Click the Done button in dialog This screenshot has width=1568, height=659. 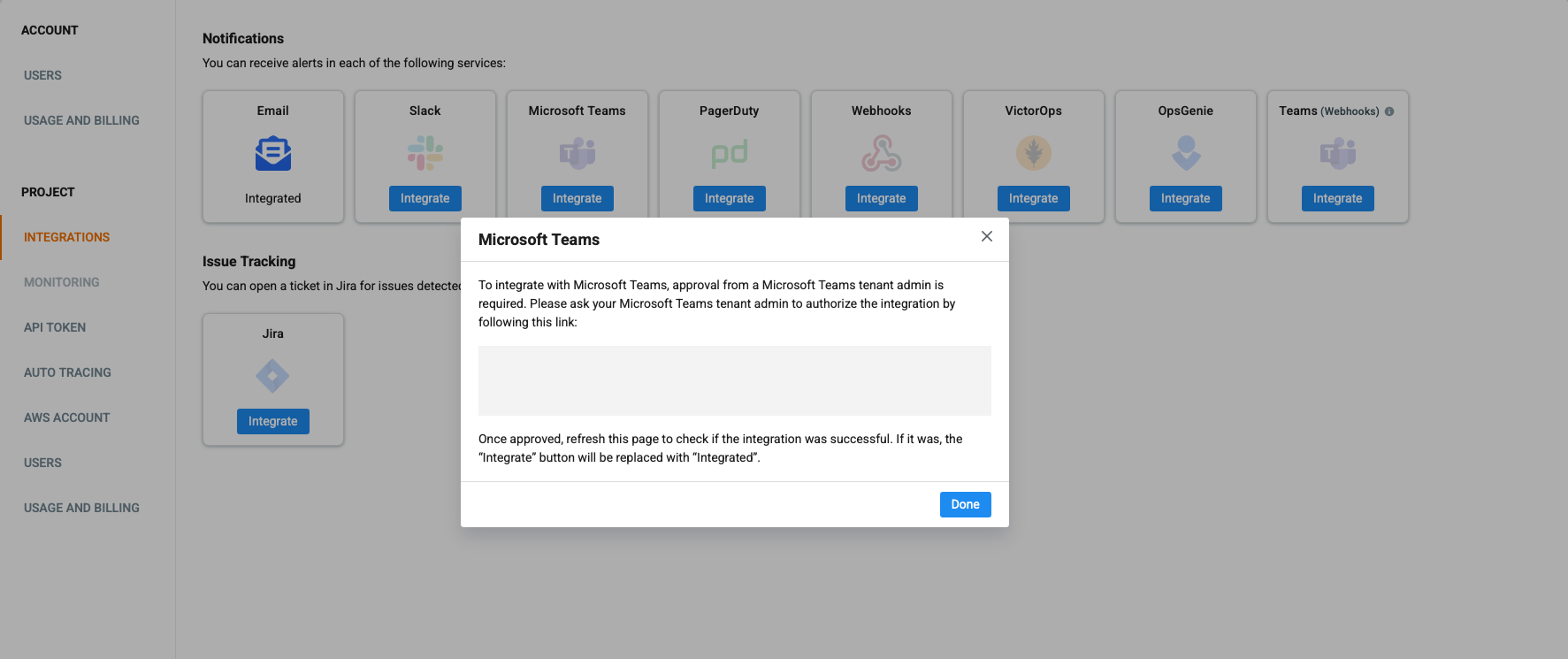966,504
